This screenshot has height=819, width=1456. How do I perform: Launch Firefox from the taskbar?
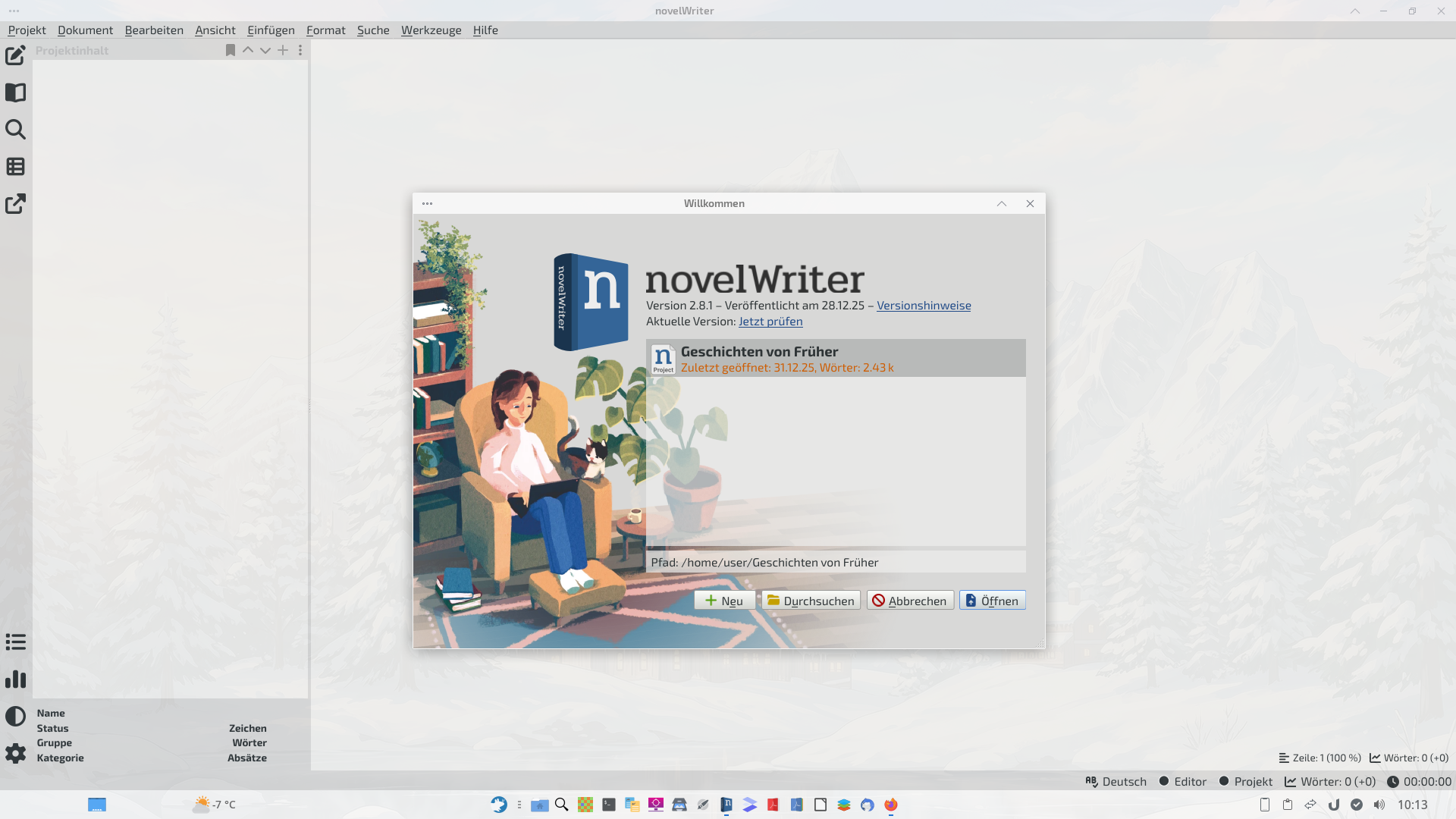(890, 805)
